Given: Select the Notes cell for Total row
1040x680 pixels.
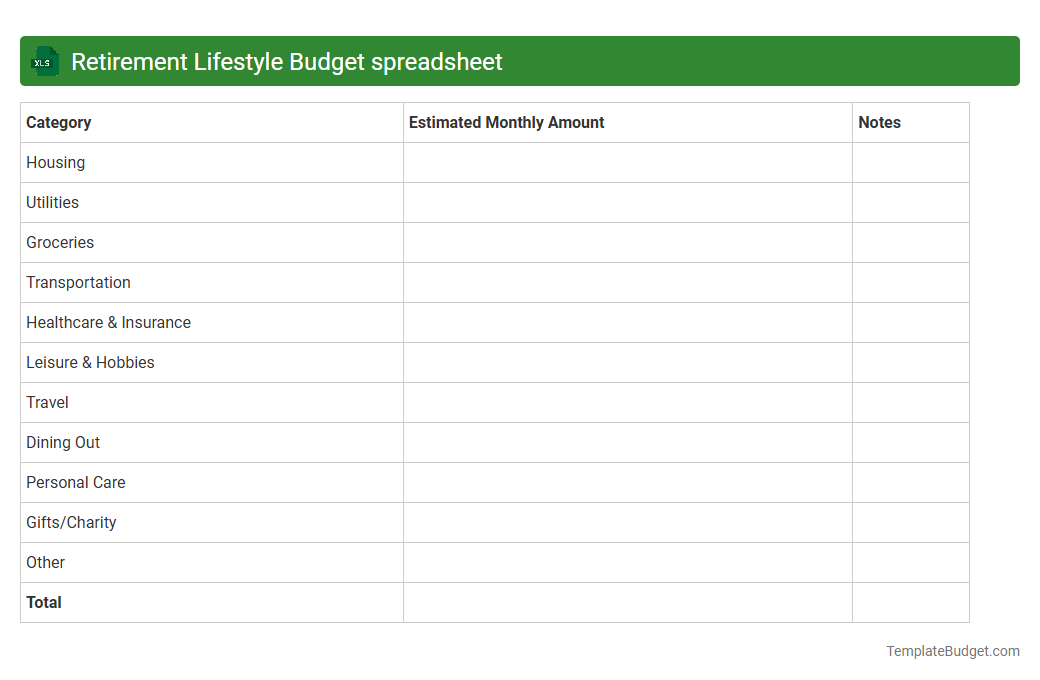Looking at the screenshot, I should tap(910, 602).
